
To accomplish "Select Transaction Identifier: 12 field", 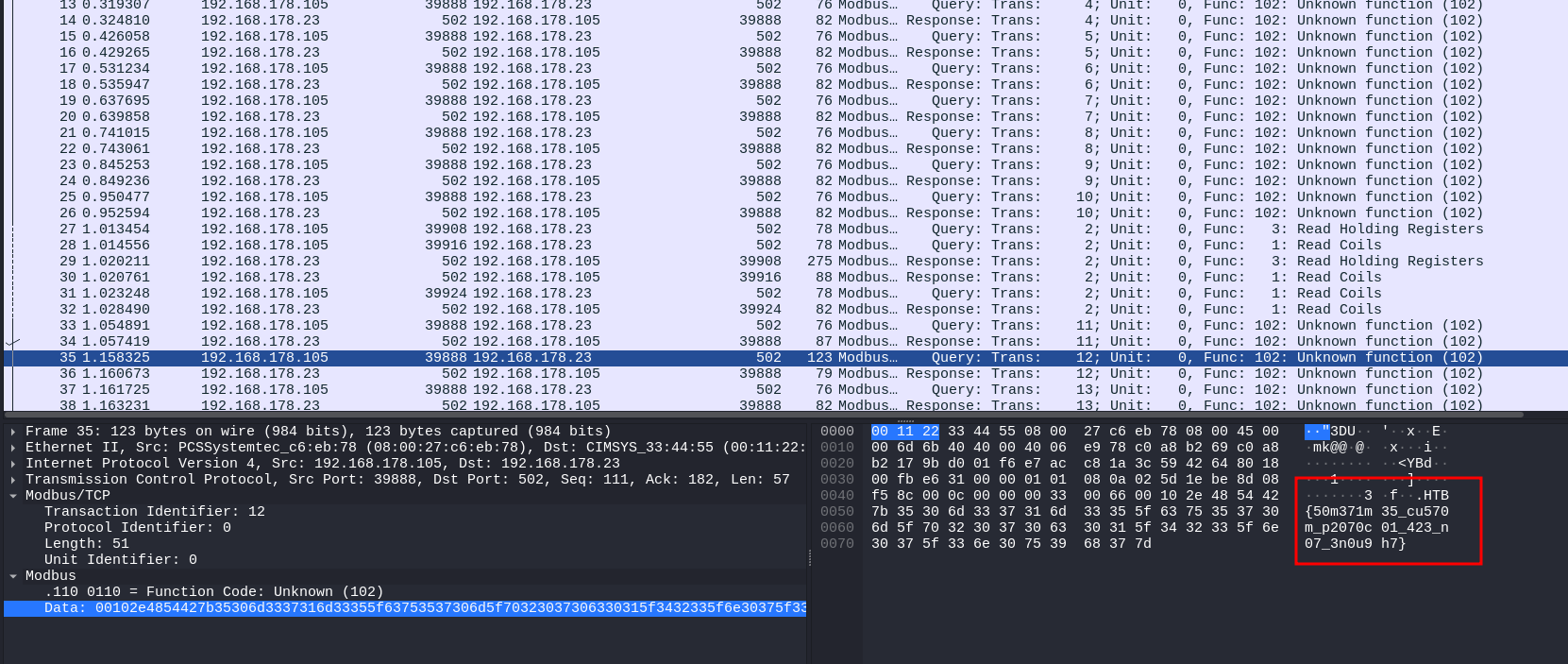I will (155, 512).
